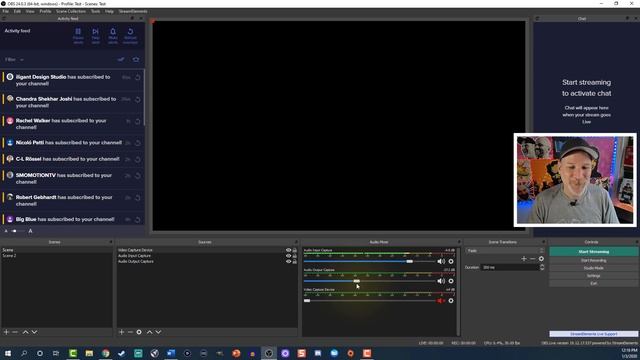Select 'Scene' in the Scenes list
Viewport: 640px width, 360px height.
tap(57, 250)
